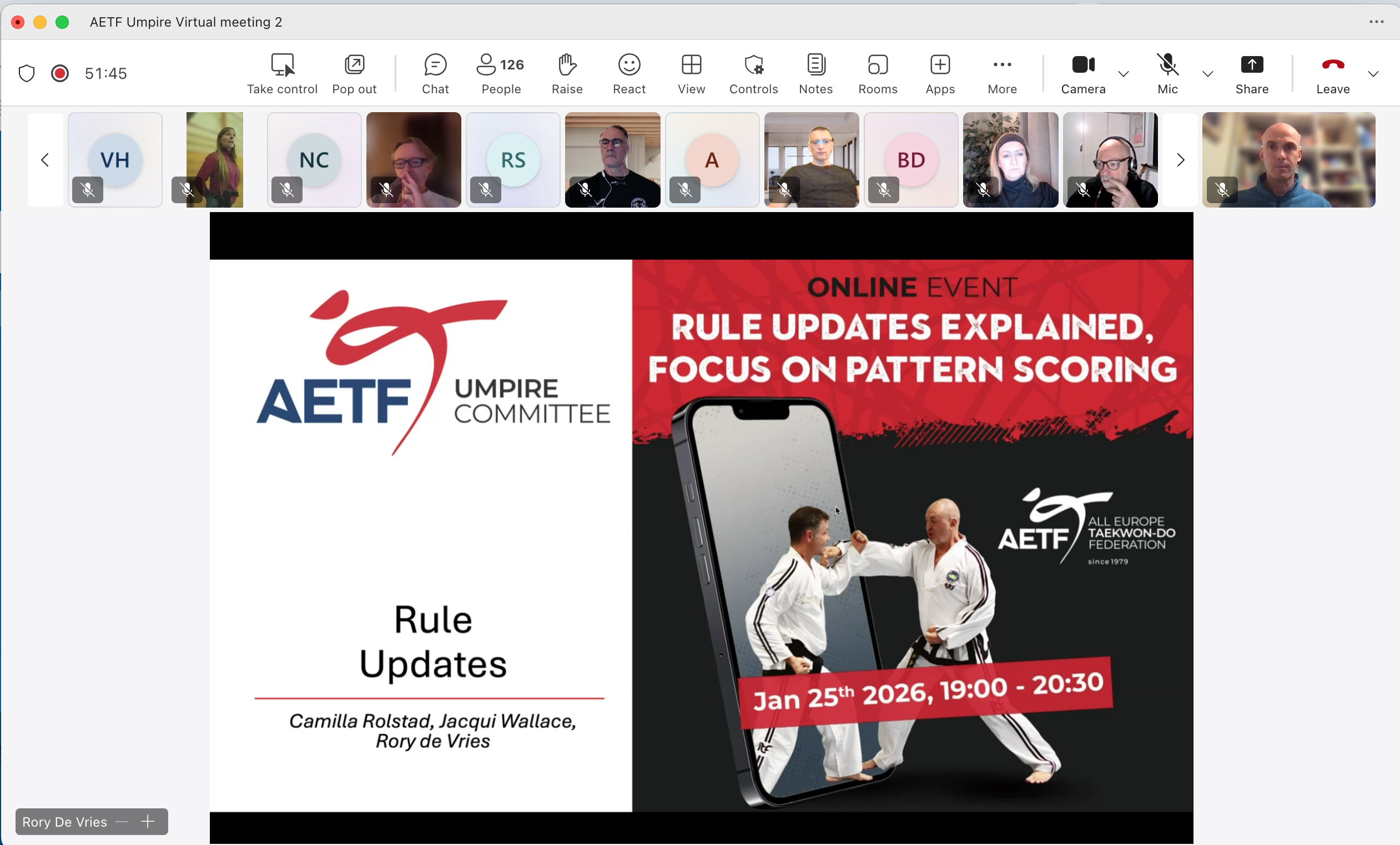Zoom in shared content with plus
This screenshot has height=845, width=1400.
click(148, 822)
